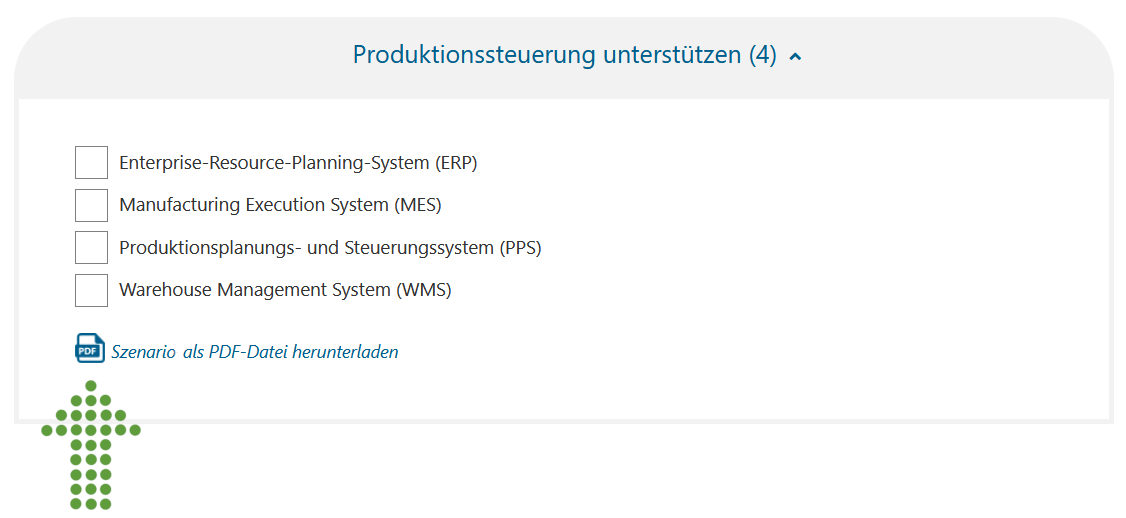The width and height of the screenshot is (1126, 518).
Task: Click the (4) count in the header
Action: click(763, 55)
